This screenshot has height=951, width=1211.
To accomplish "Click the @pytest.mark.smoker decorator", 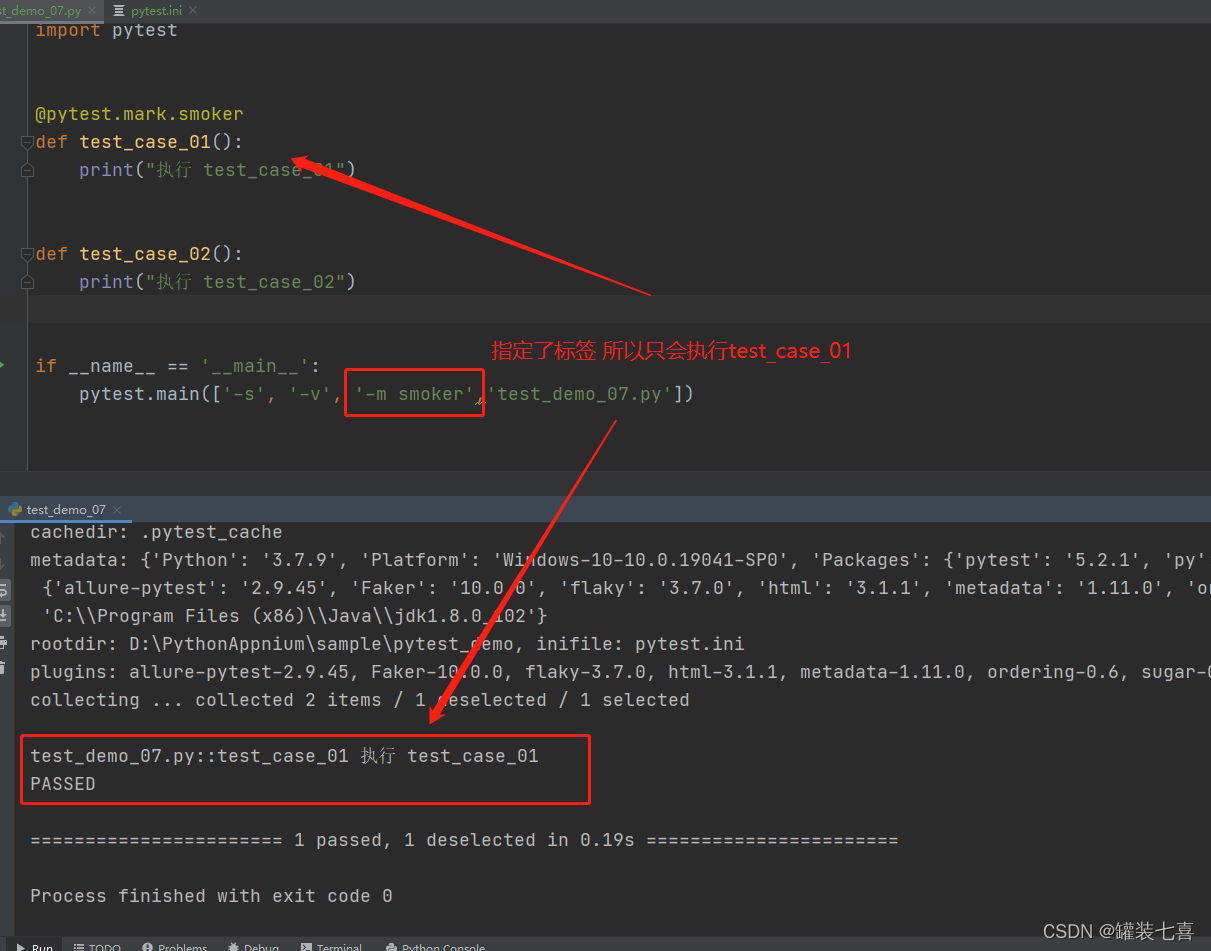I will [x=139, y=114].
